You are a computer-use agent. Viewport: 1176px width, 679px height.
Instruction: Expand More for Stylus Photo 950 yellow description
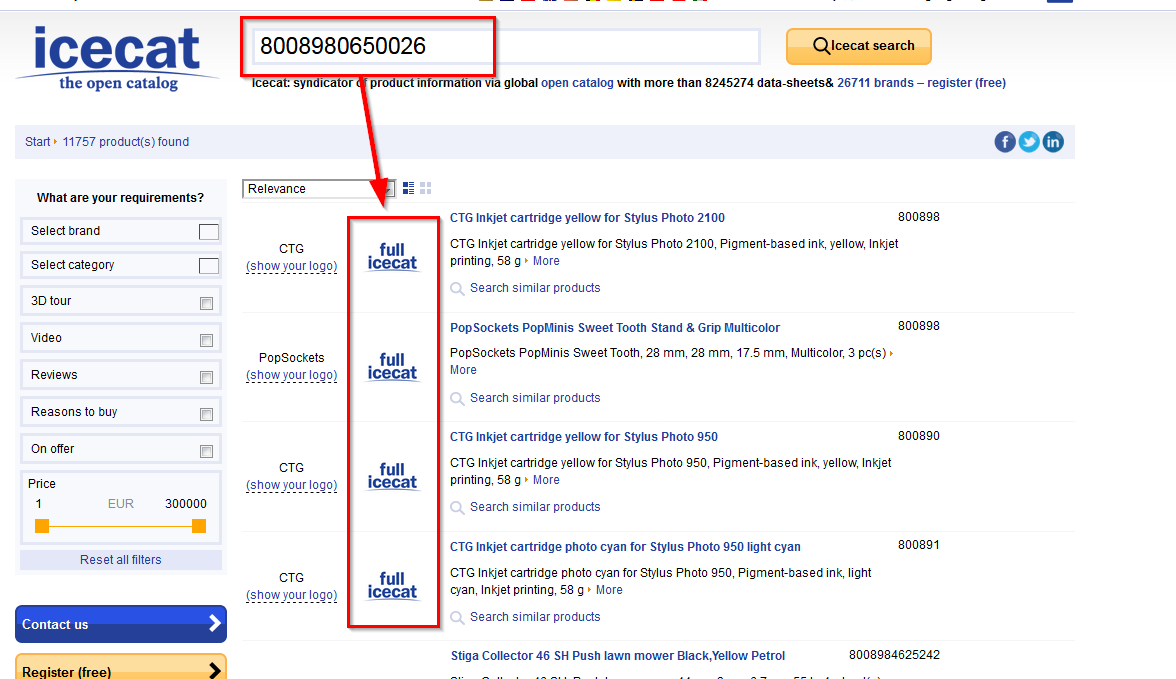[546, 480]
